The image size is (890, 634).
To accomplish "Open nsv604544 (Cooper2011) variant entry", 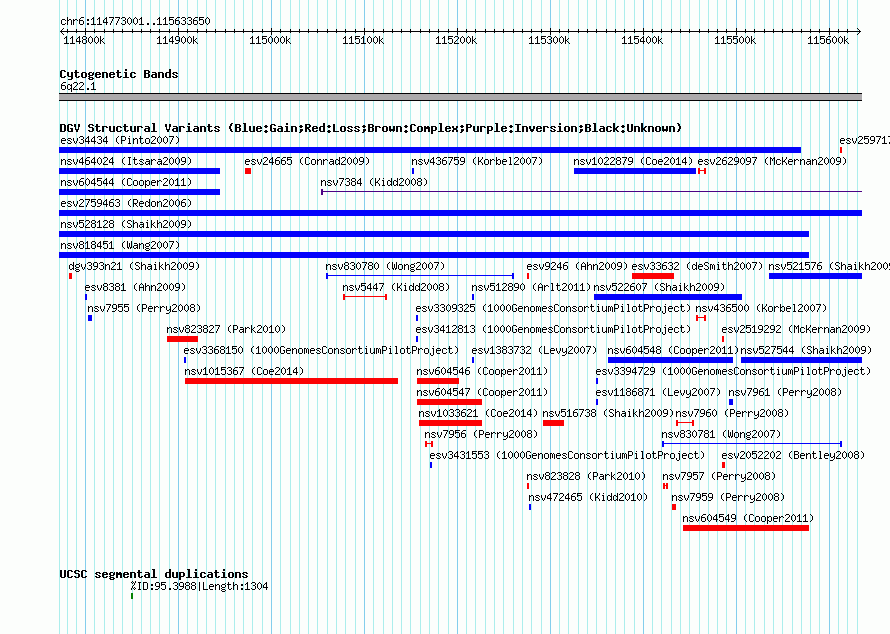I will [x=126, y=182].
